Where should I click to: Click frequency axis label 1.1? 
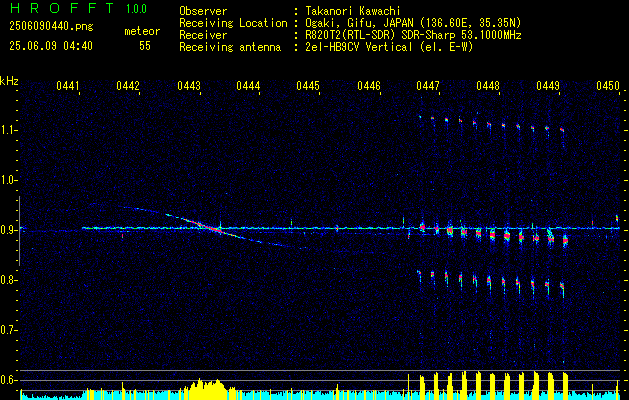pos(8,130)
